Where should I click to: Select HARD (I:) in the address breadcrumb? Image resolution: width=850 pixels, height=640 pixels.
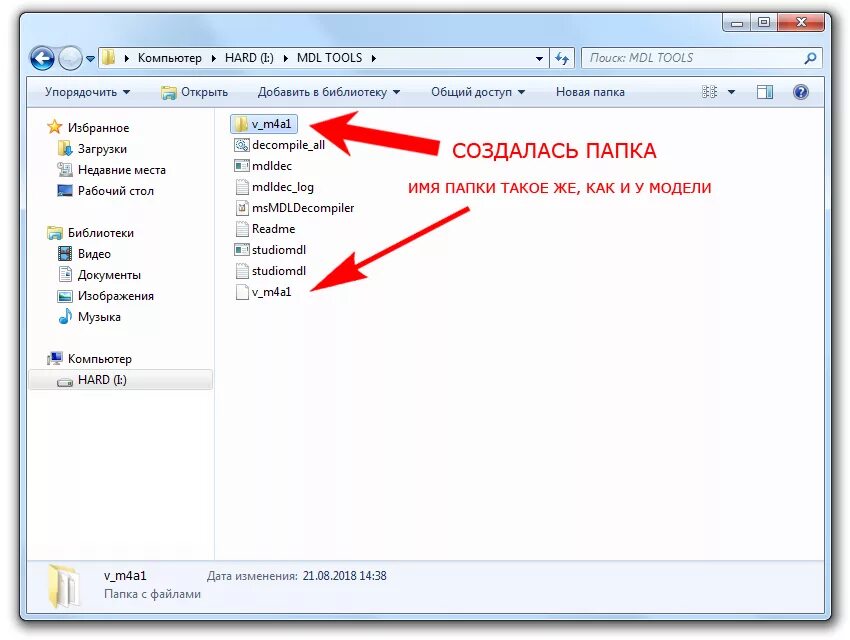click(x=249, y=58)
